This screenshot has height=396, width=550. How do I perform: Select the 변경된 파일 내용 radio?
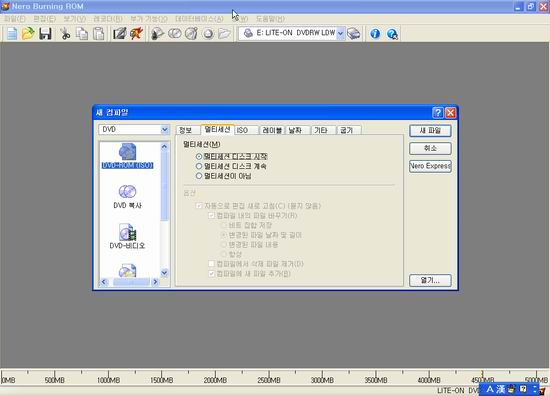[224, 244]
